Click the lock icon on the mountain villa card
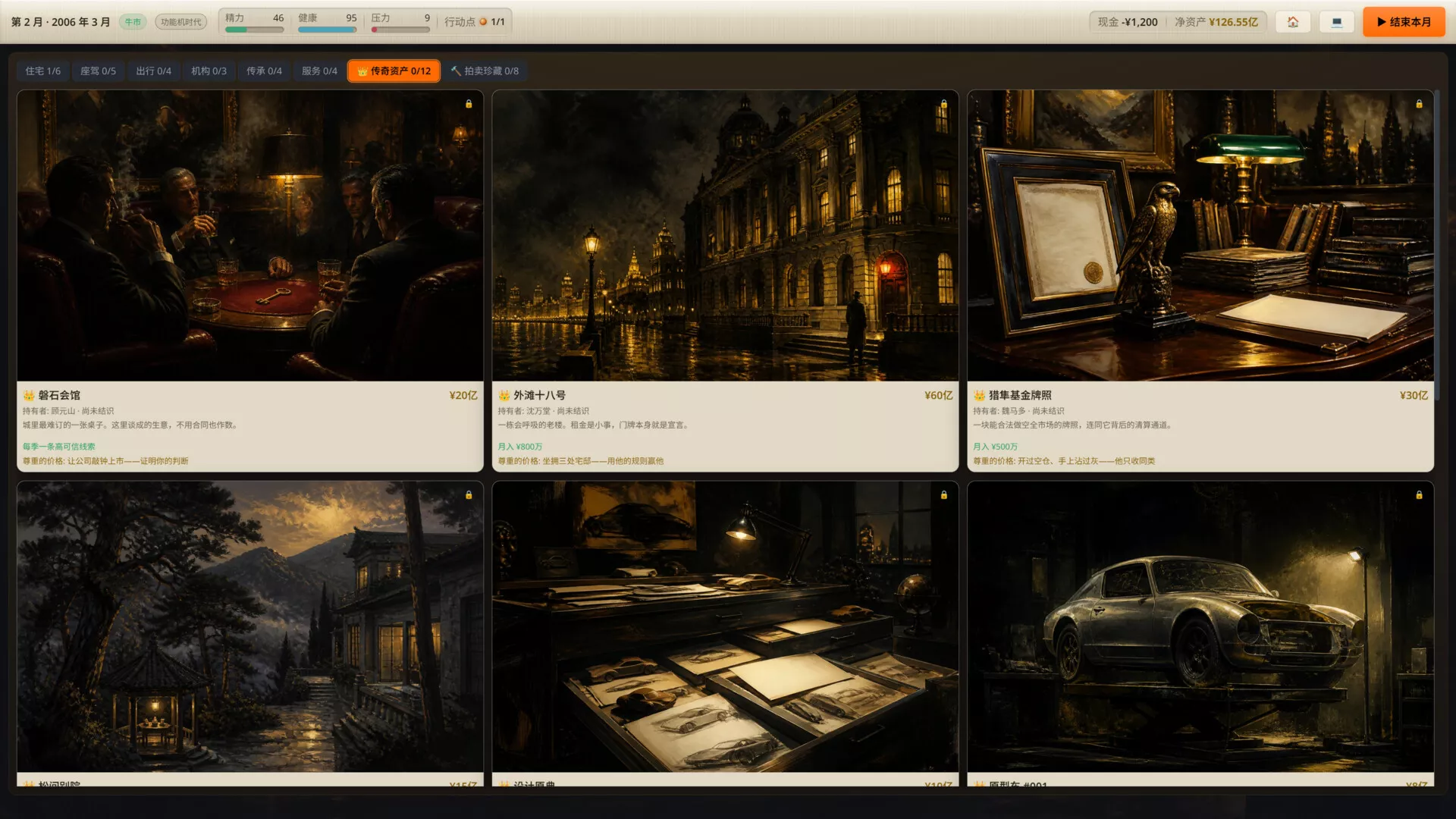This screenshot has width=1456, height=819. click(x=469, y=494)
